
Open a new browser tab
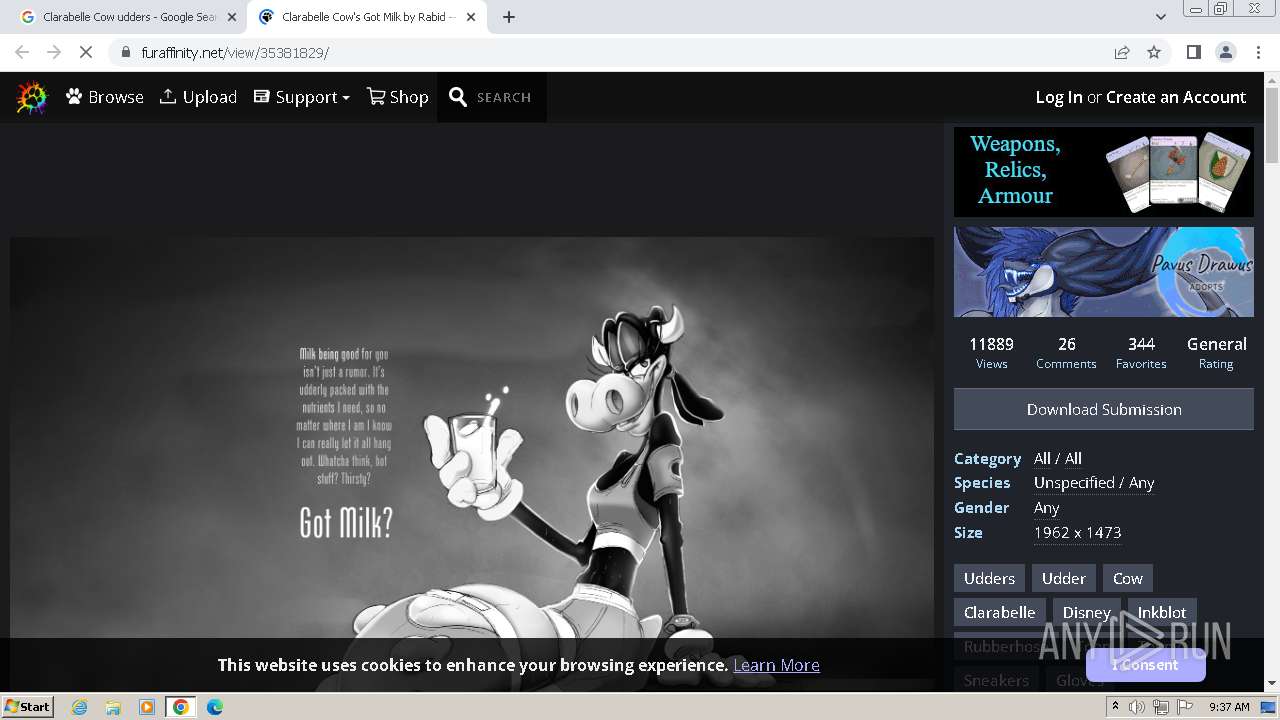tap(509, 17)
